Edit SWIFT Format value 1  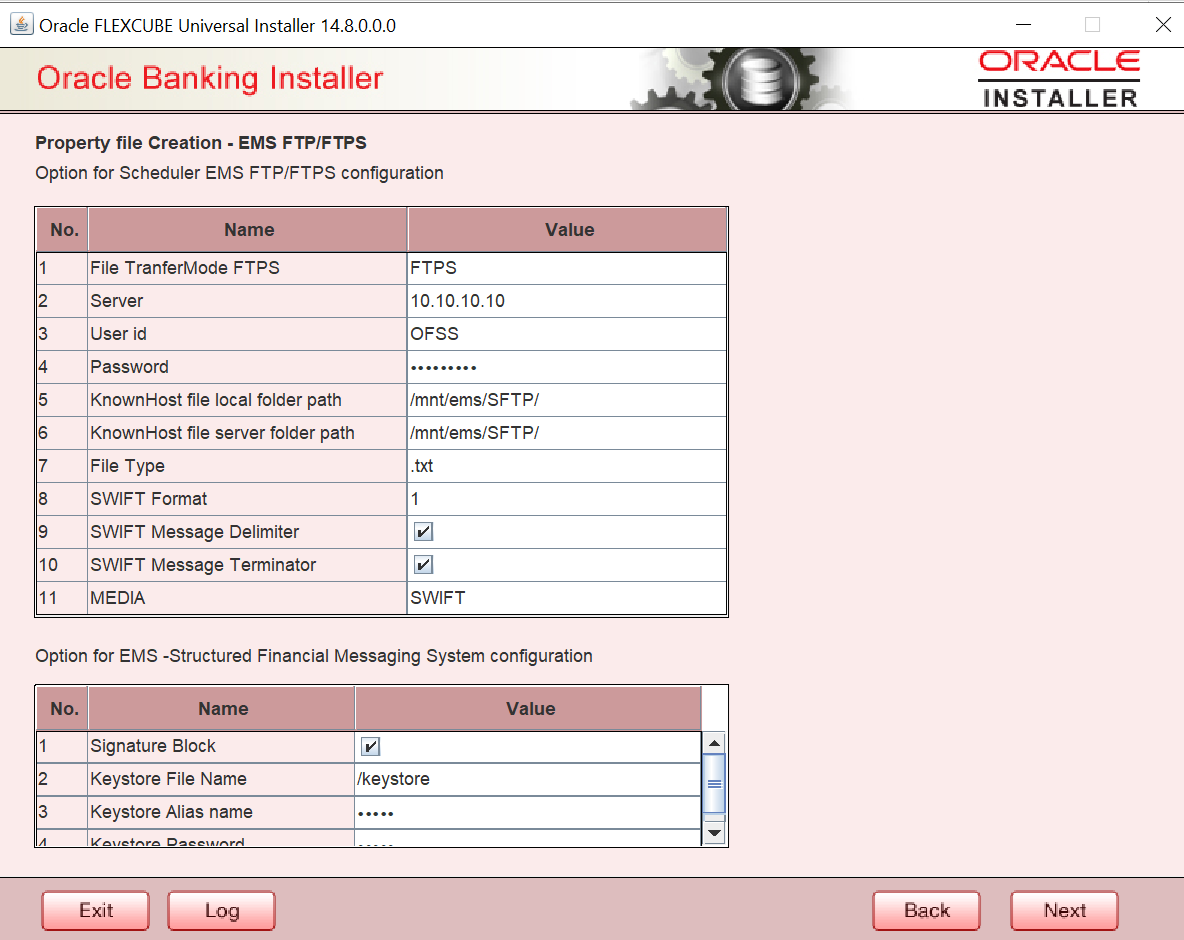click(566, 499)
